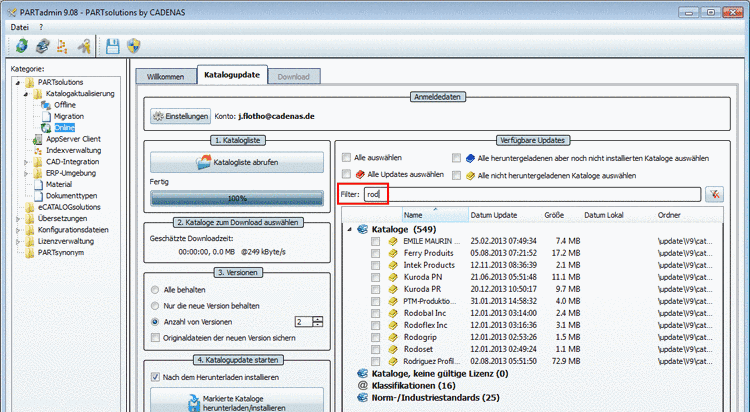Check Alle heruntergeladenen aber noch nicht installierten checkbox
This screenshot has width=750, height=412.
[457, 158]
